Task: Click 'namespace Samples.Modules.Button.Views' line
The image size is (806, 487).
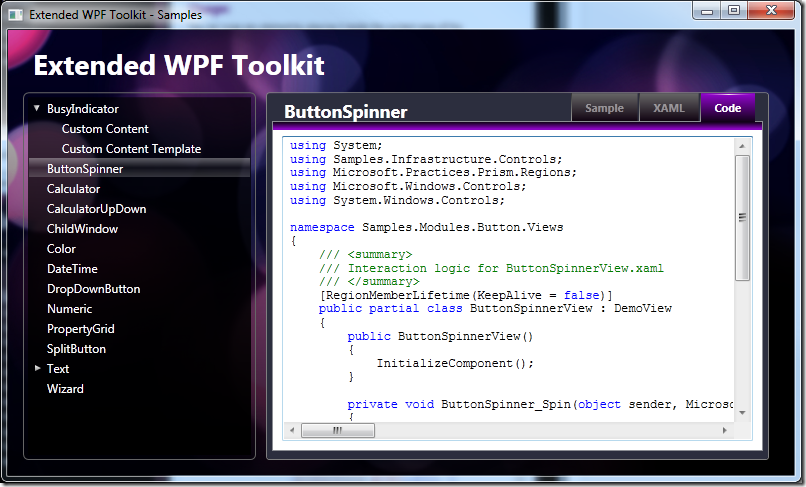Action: click(x=427, y=227)
